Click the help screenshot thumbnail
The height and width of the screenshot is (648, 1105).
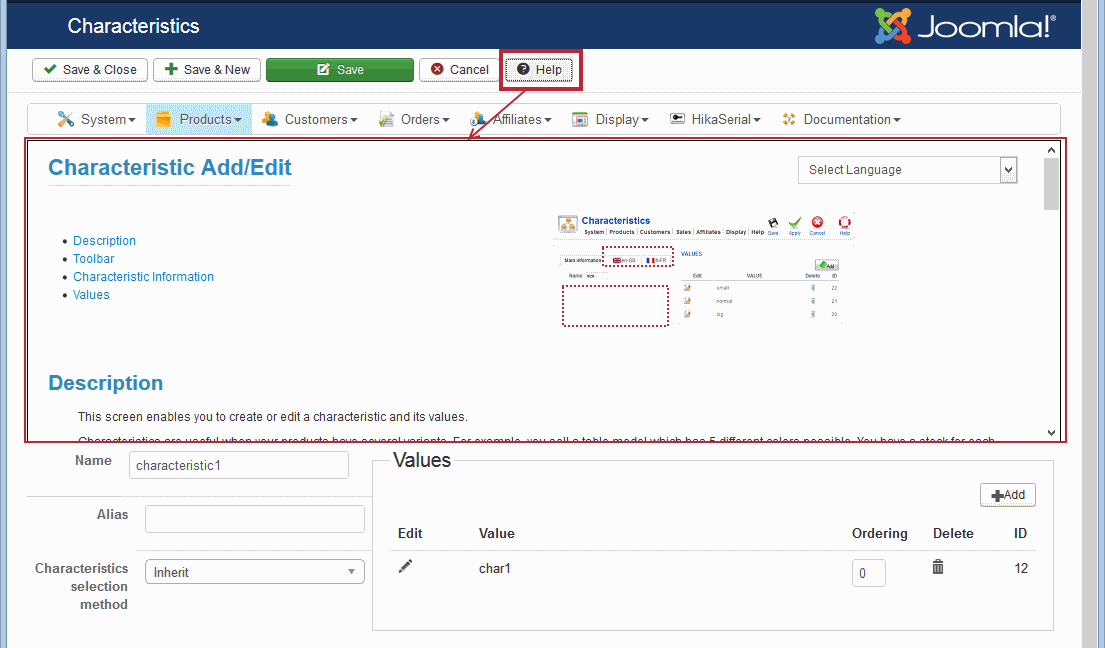point(704,270)
